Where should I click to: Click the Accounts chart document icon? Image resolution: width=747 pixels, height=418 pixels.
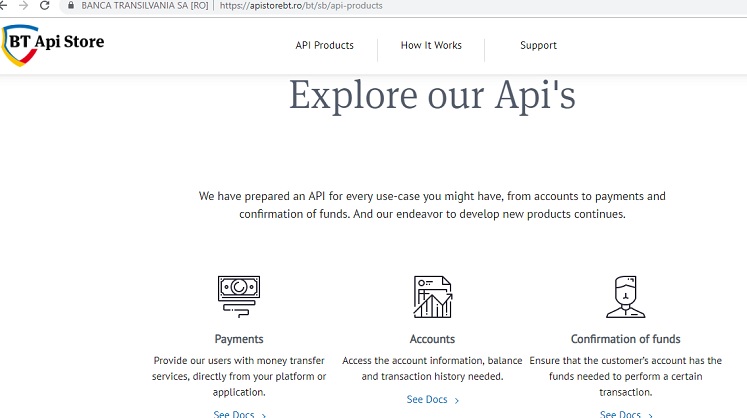click(x=433, y=296)
